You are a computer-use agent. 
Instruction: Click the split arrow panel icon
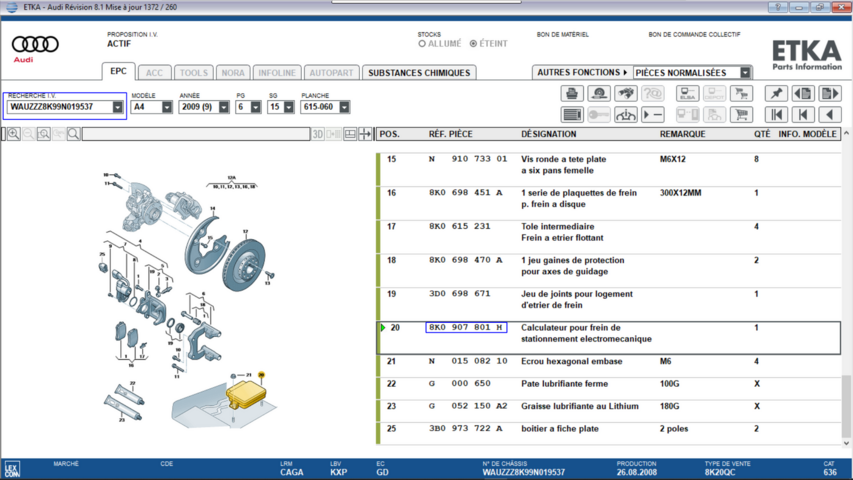click(364, 134)
